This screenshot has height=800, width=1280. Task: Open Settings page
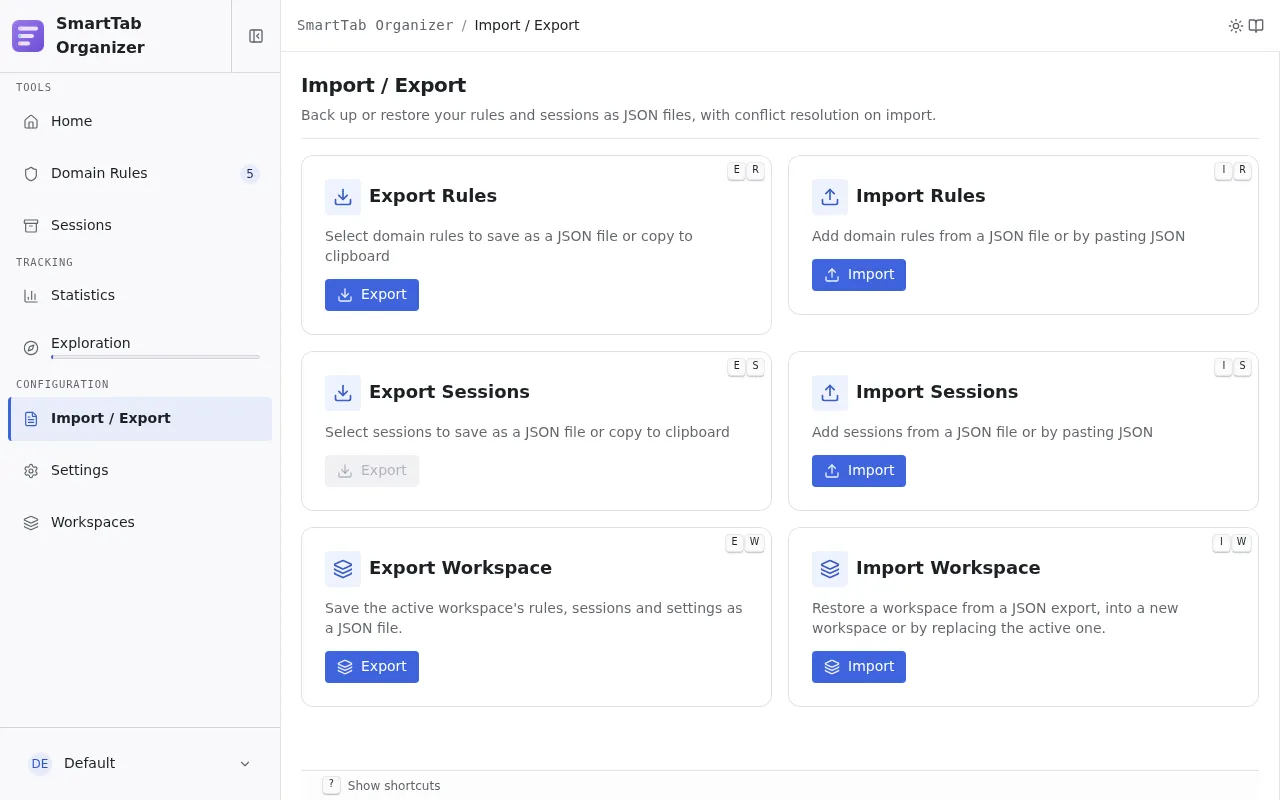coord(140,471)
